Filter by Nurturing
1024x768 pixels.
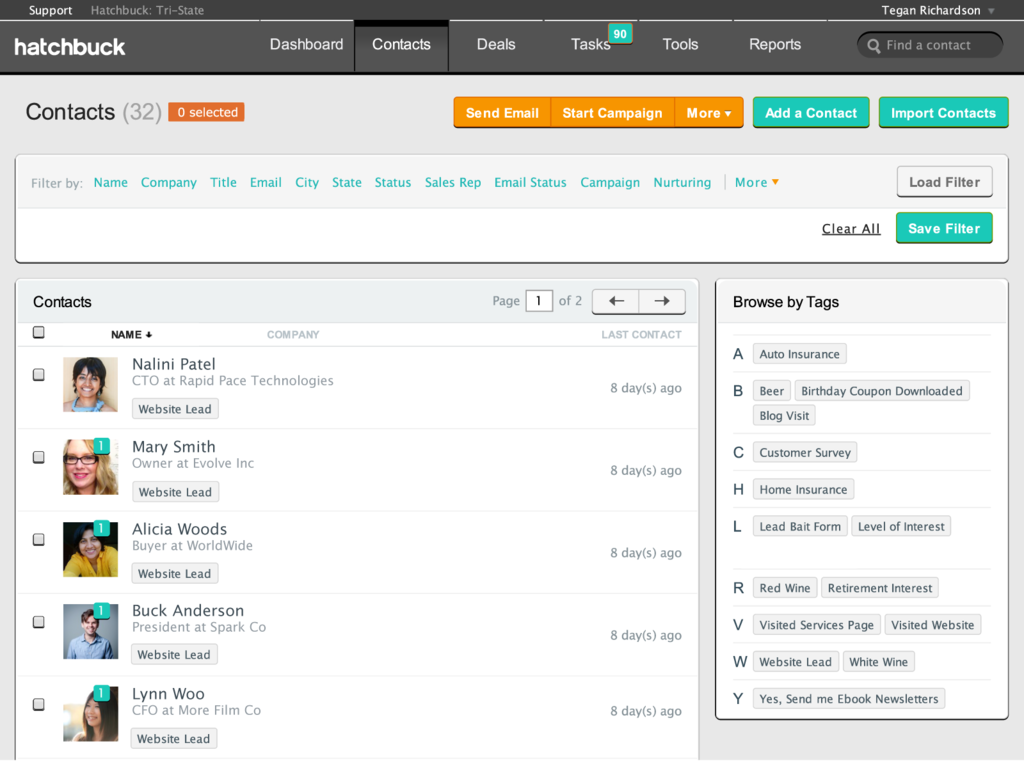pyautogui.click(x=682, y=183)
